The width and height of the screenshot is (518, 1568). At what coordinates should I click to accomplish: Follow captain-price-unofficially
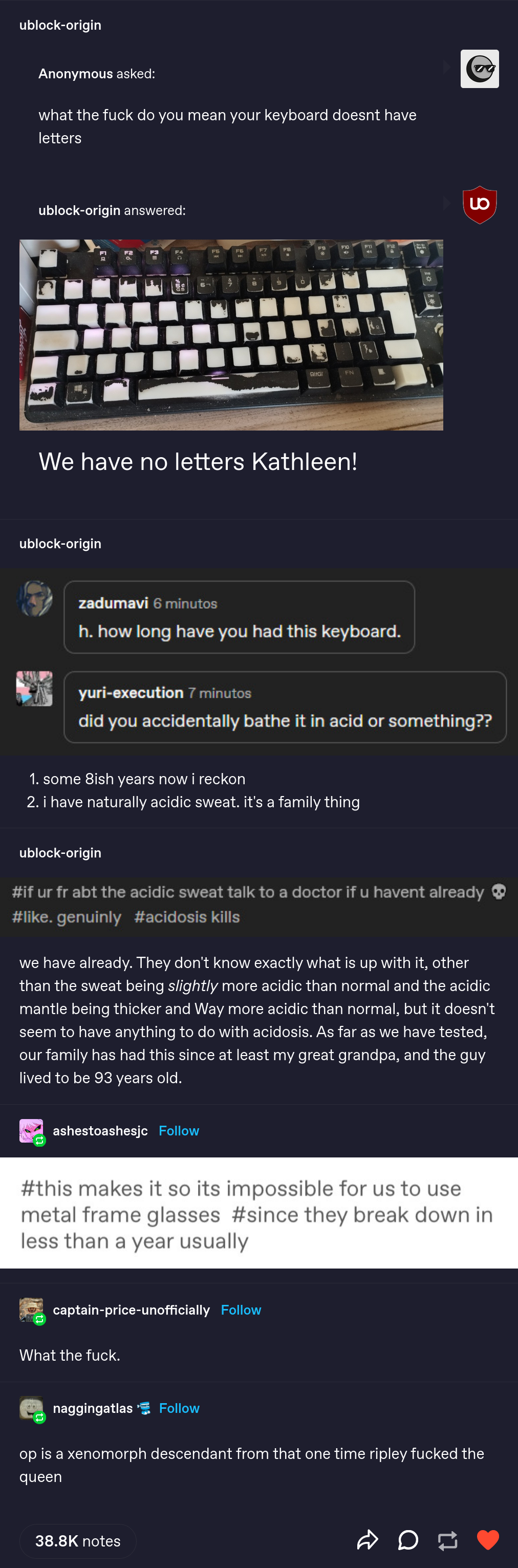(x=241, y=1309)
